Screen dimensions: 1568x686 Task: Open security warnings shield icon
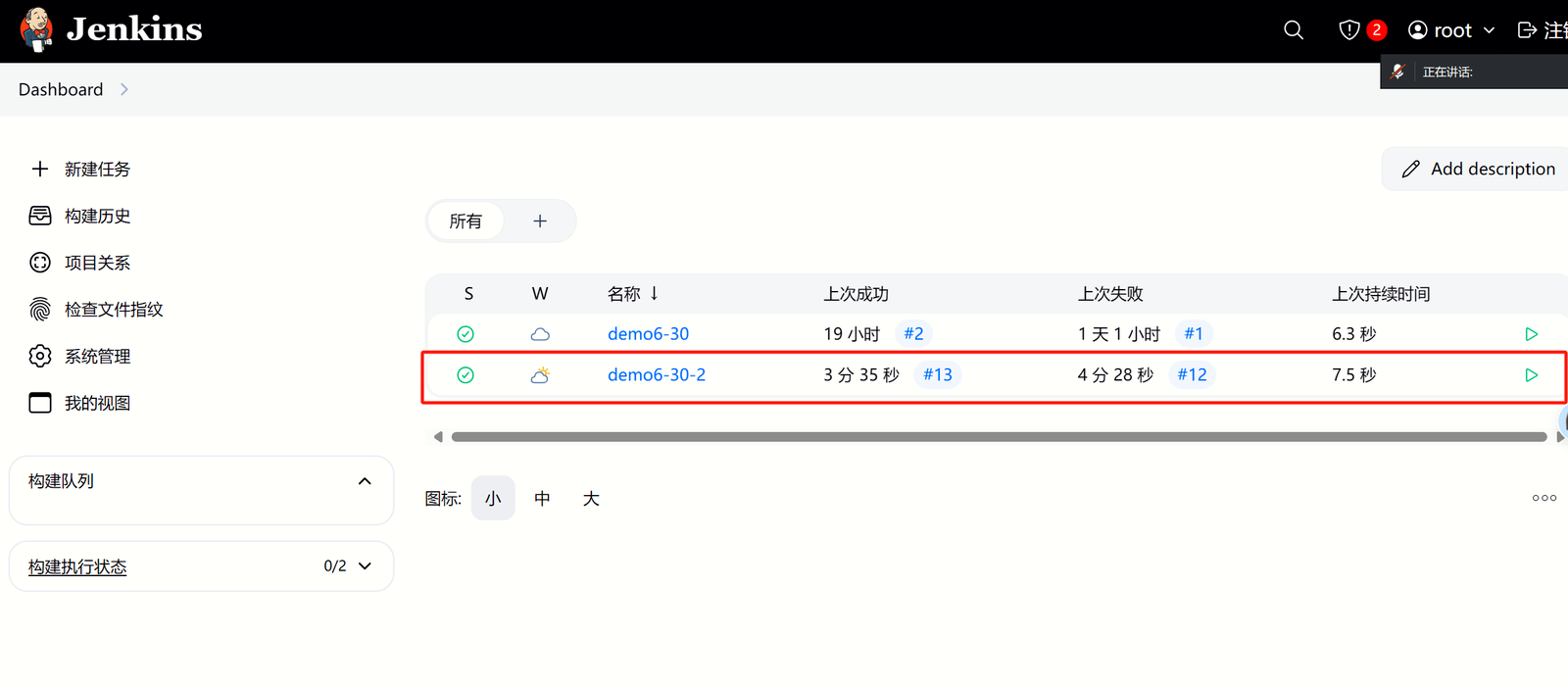pos(1349,30)
